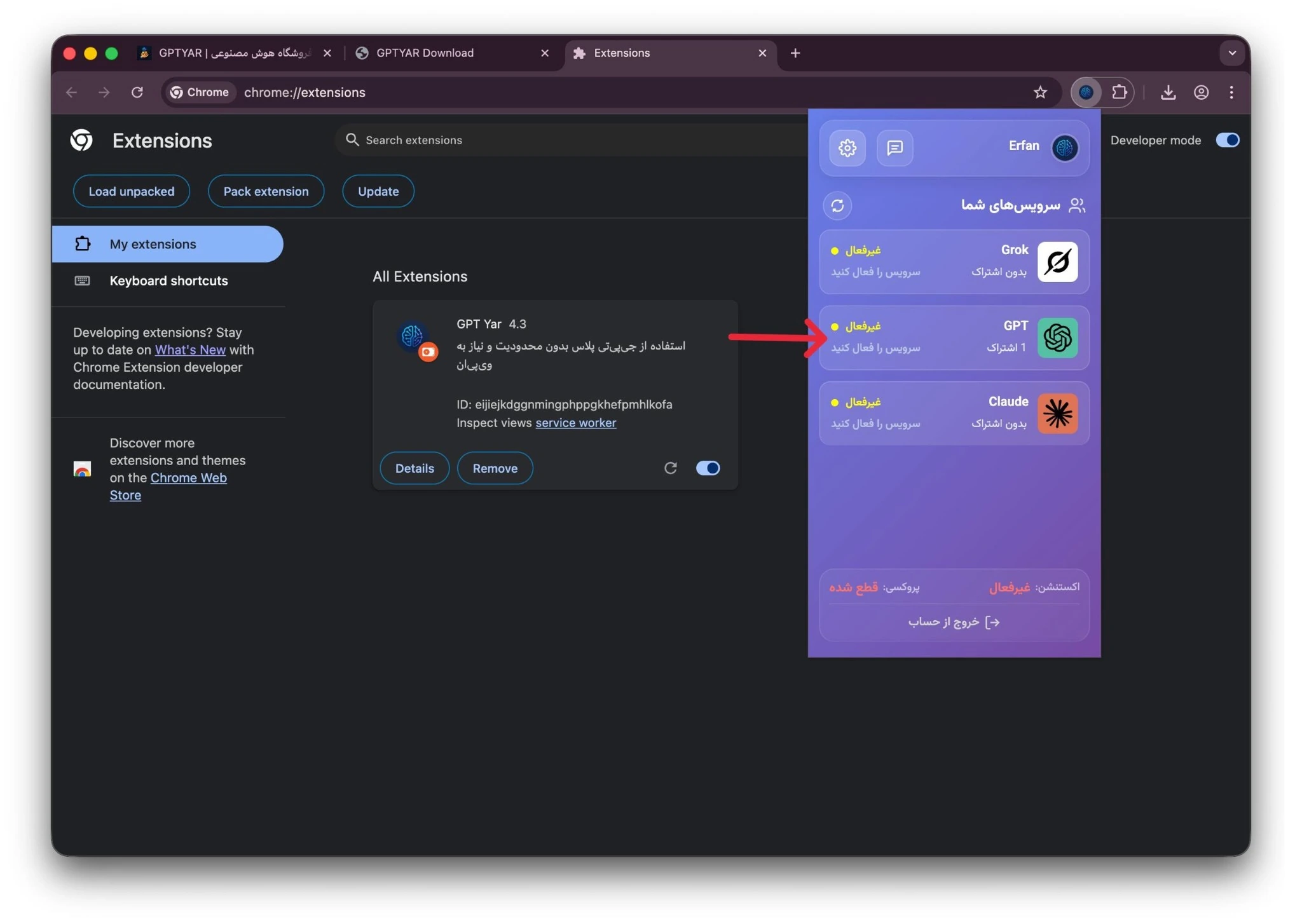This screenshot has width=1302, height=924.
Task: Close the GPTYAR Download tab
Action: click(545, 53)
